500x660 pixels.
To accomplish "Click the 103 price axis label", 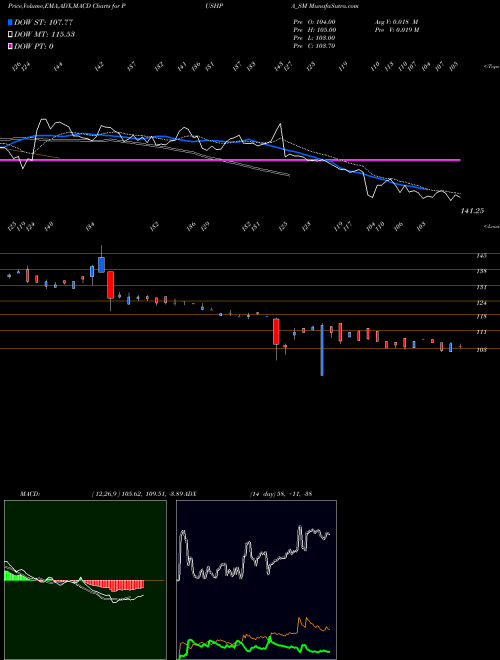I will pos(482,350).
